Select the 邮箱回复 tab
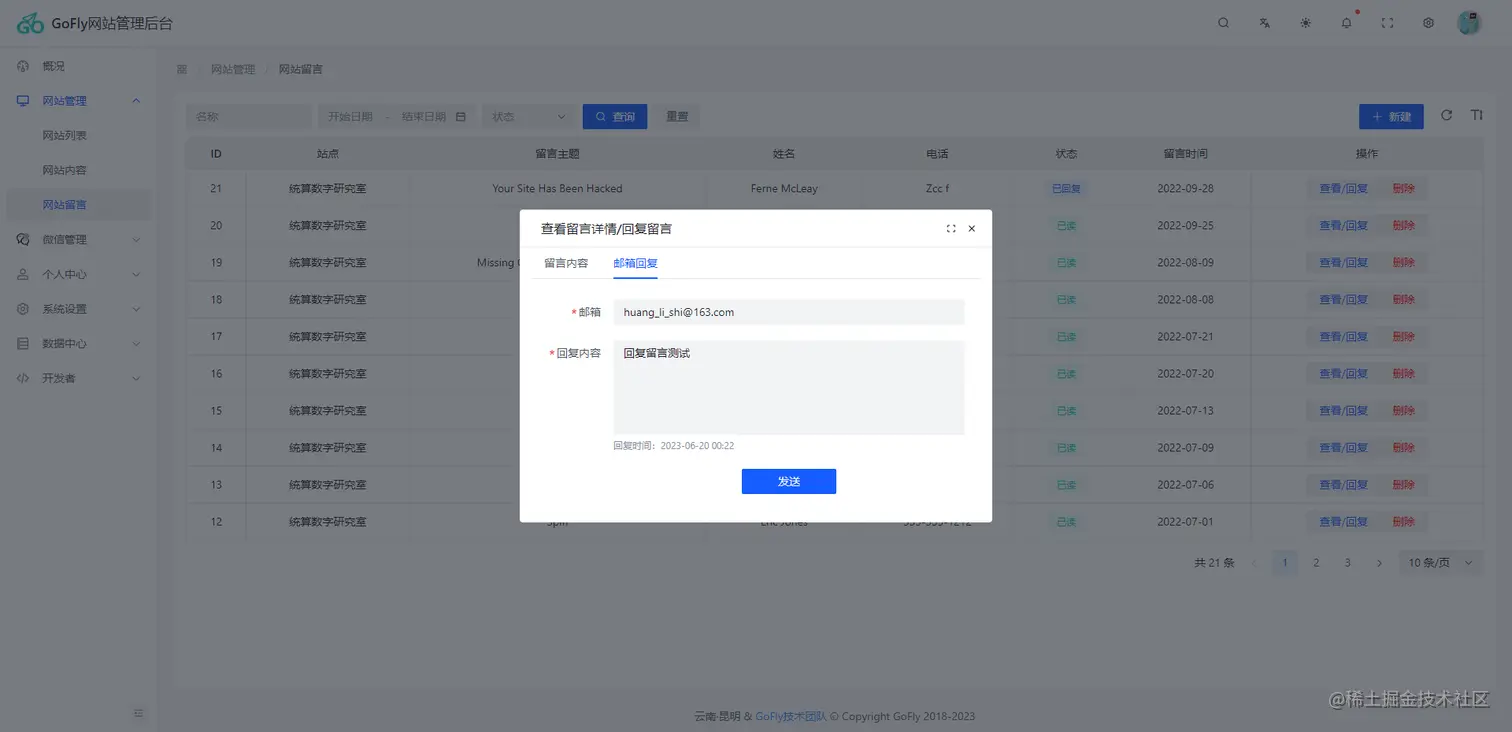Image resolution: width=1512 pixels, height=732 pixels. [x=635, y=263]
